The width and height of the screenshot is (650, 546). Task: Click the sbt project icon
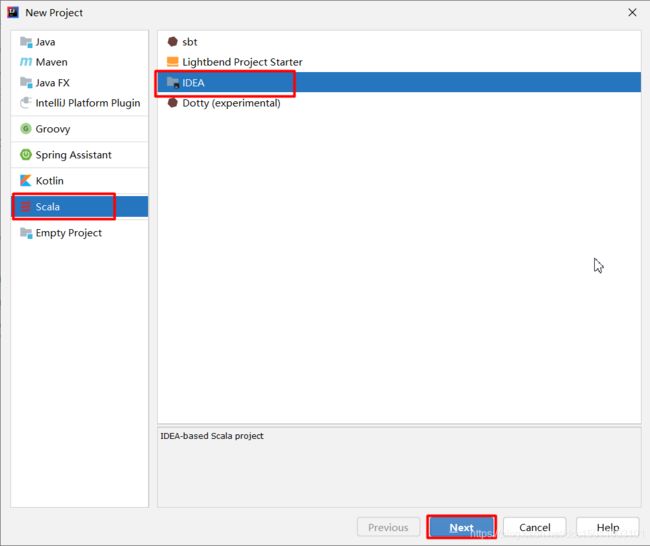172,41
